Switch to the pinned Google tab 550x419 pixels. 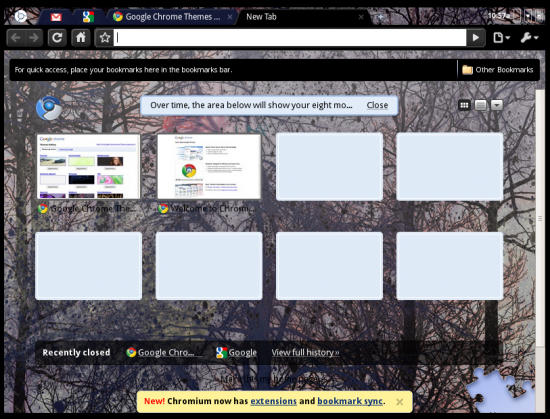[x=88, y=17]
